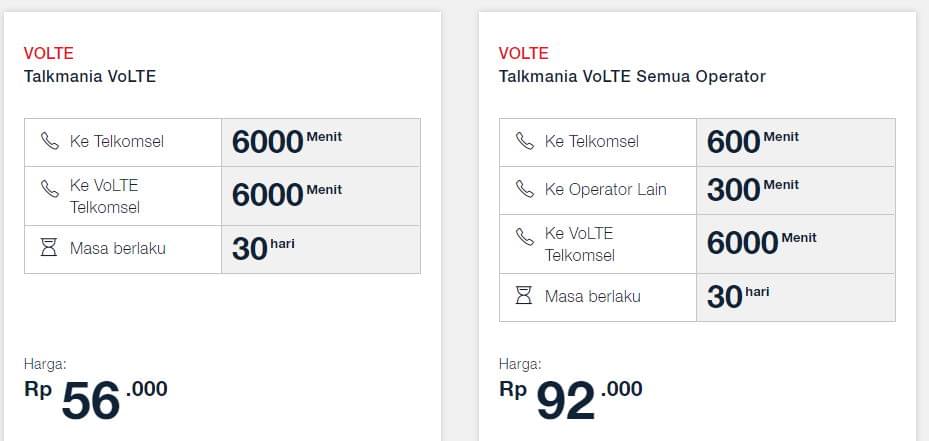Screen dimensions: 929x441
Task: Open the Talkmania VoLTE Semua Operator title
Action: point(632,76)
